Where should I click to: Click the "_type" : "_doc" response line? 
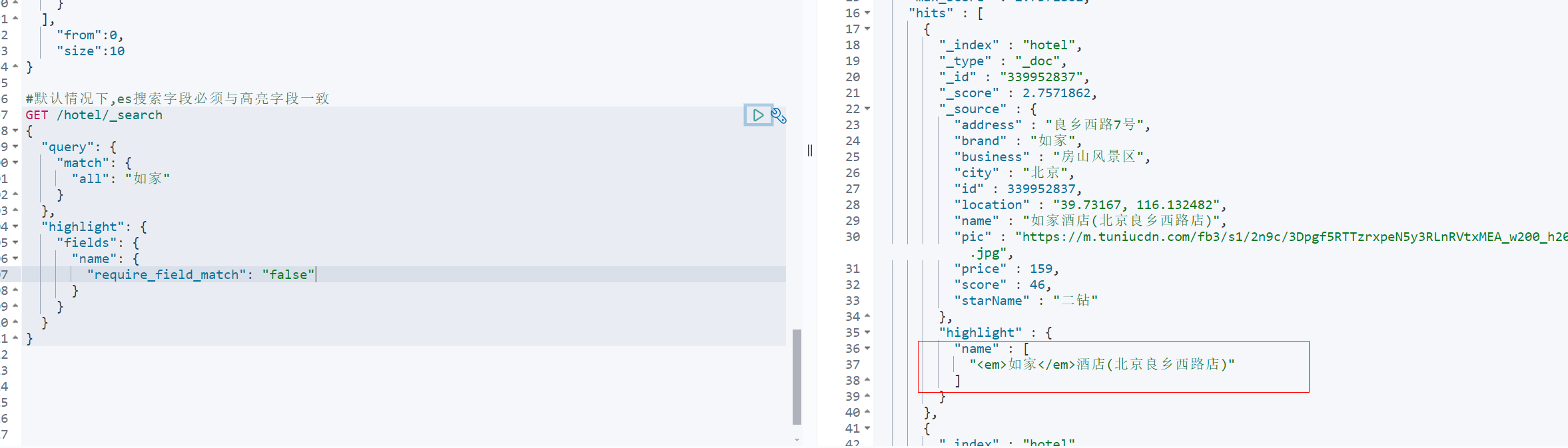point(1002,61)
